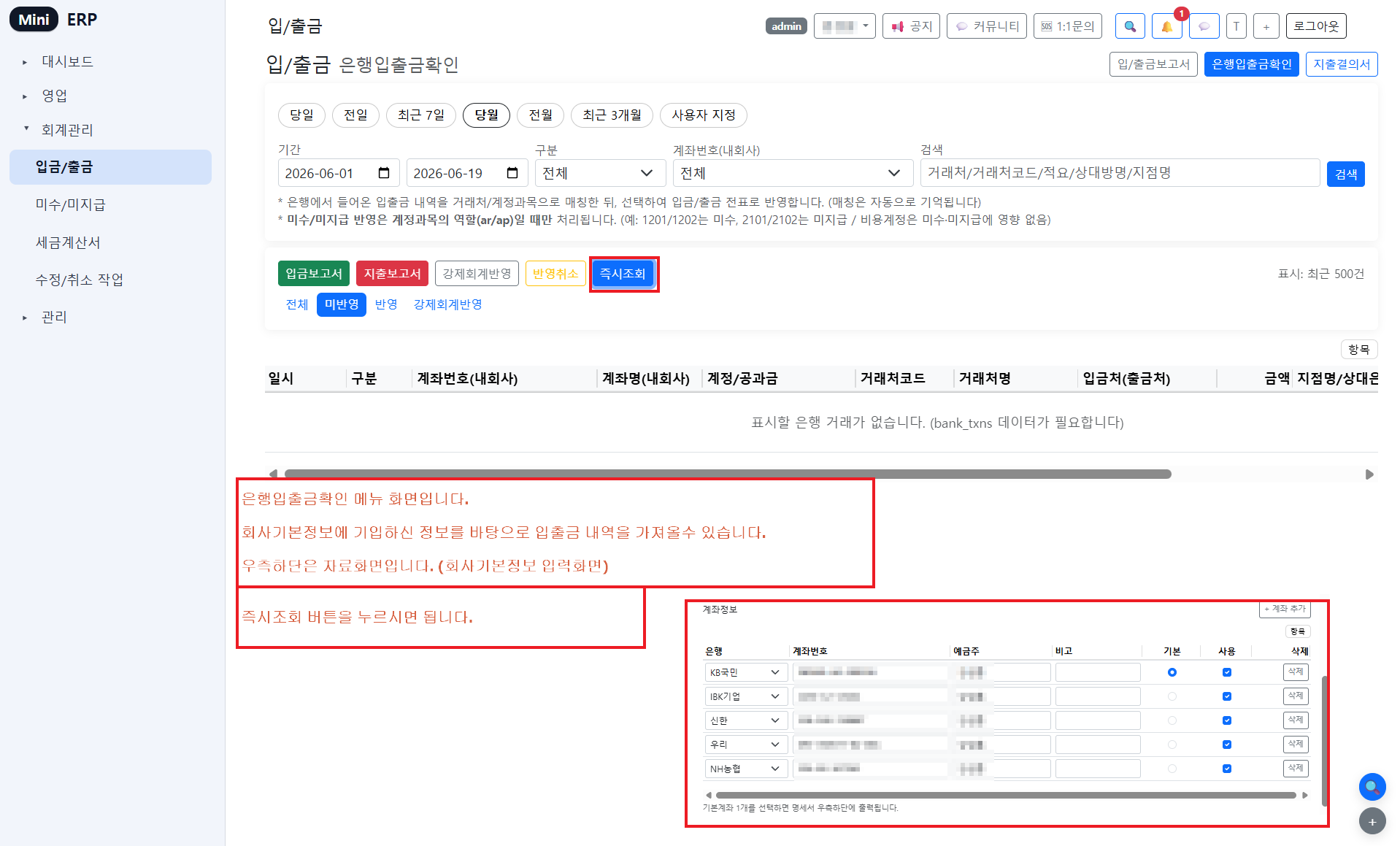Open calendar picker for end date 2026-06-19
The height and width of the screenshot is (846, 1400).
[x=512, y=173]
